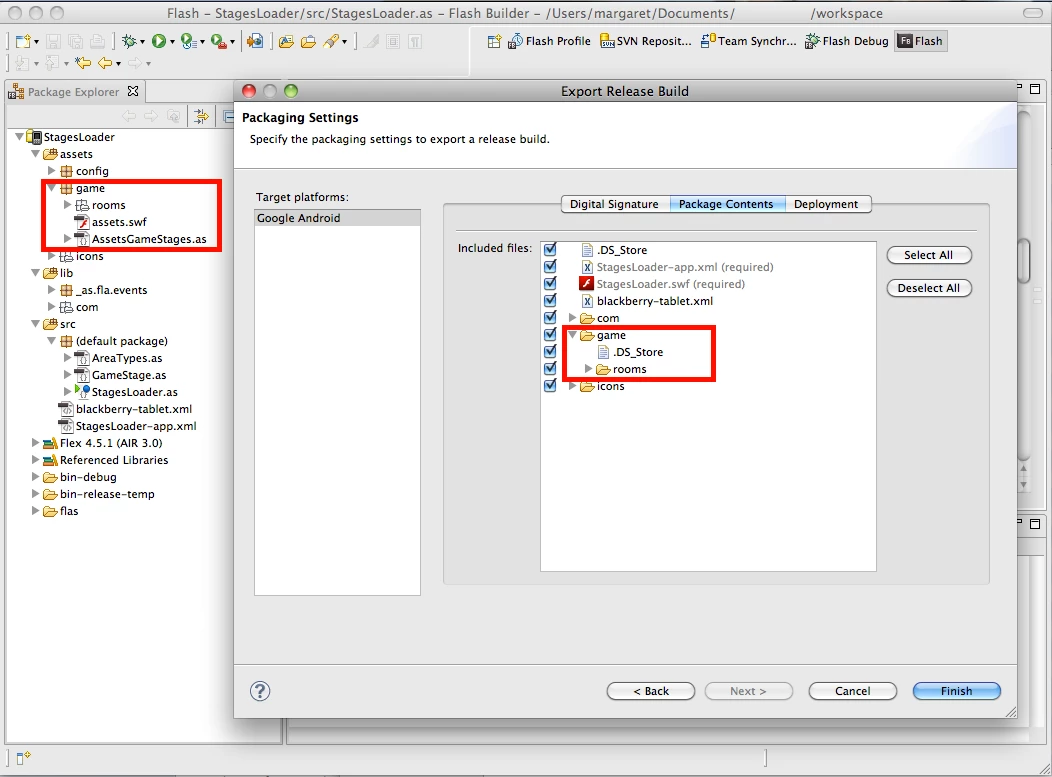Uncheck the icons folder checkbox

pos(550,385)
